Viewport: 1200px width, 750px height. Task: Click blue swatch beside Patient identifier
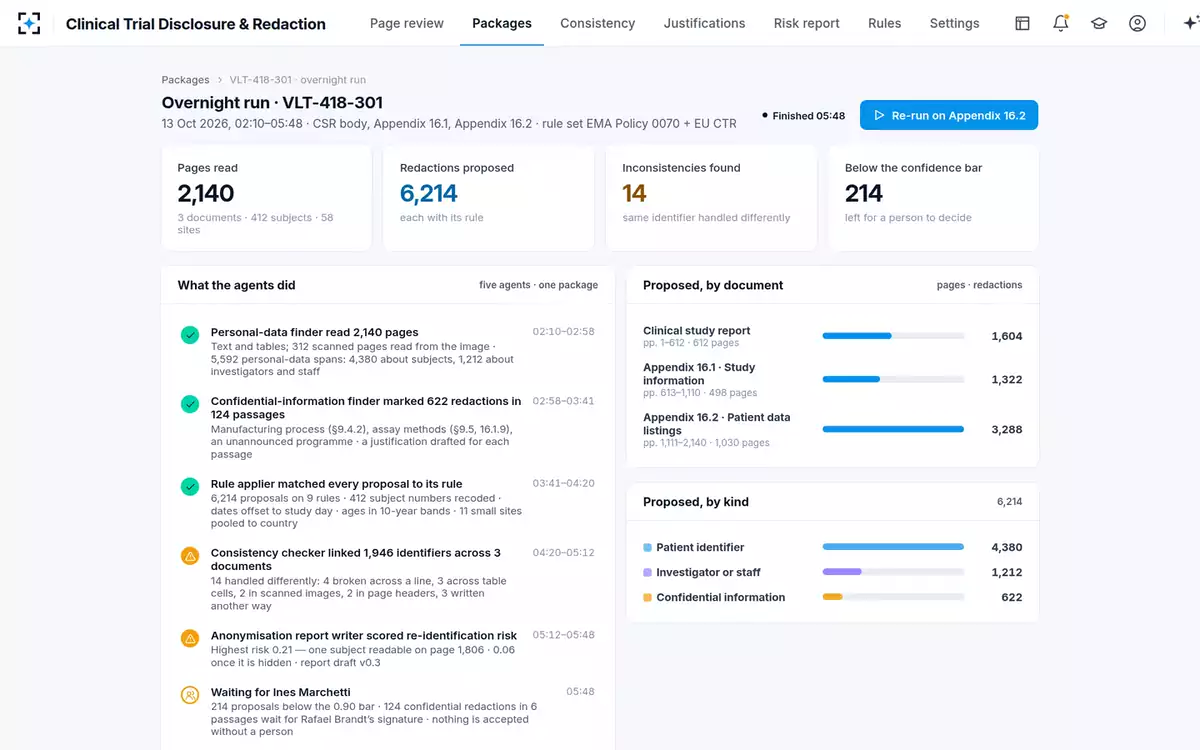(x=647, y=548)
